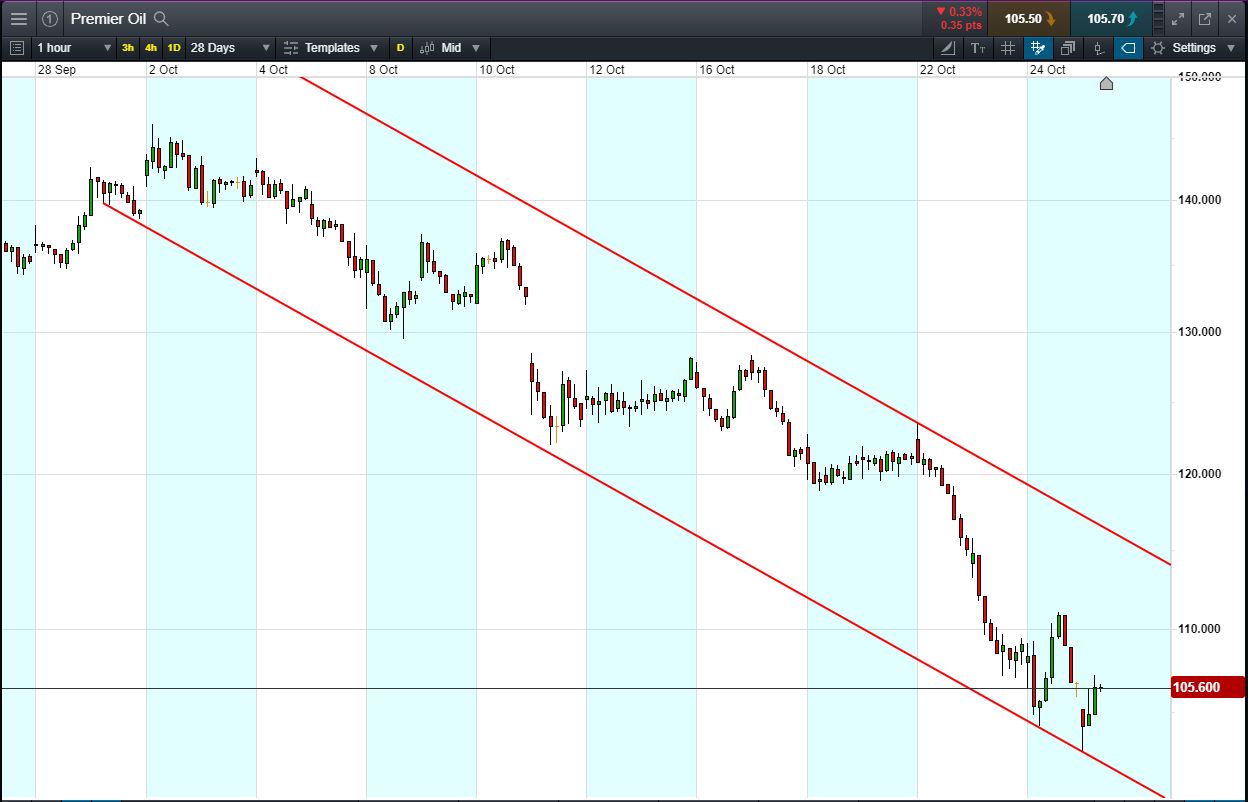This screenshot has width=1248, height=802.
Task: Select the upper red trend line
Action: point(735,320)
